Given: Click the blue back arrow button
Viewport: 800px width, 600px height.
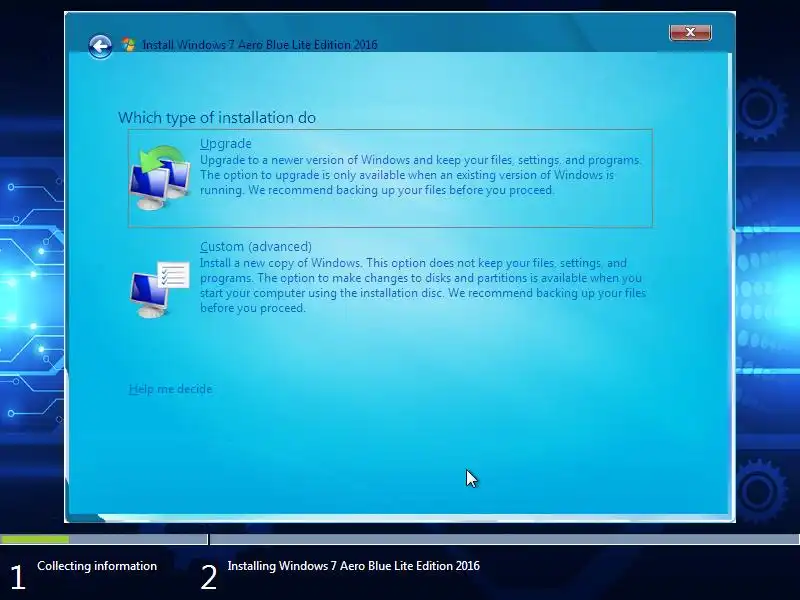Looking at the screenshot, I should [100, 47].
